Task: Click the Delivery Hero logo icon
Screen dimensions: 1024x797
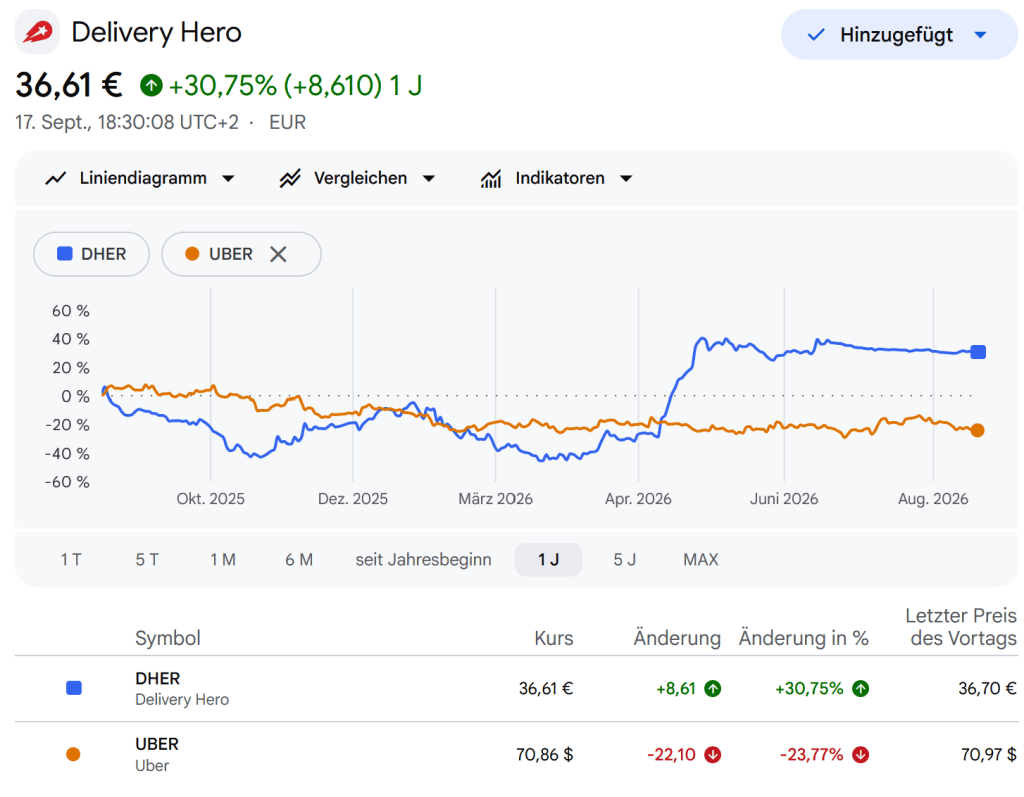Action: pyautogui.click(x=37, y=31)
